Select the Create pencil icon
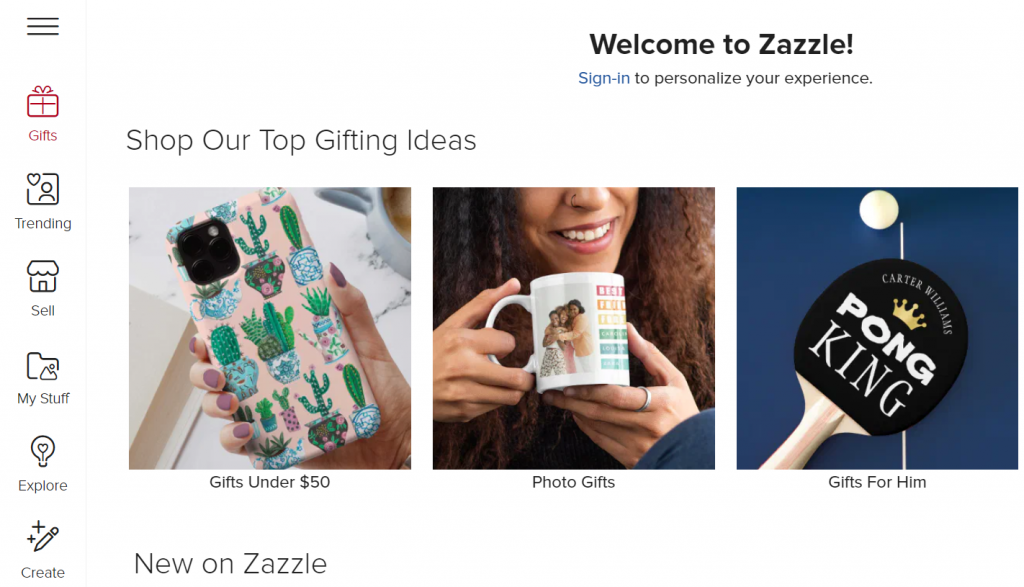The height and width of the screenshot is (587, 1024). pos(42,537)
